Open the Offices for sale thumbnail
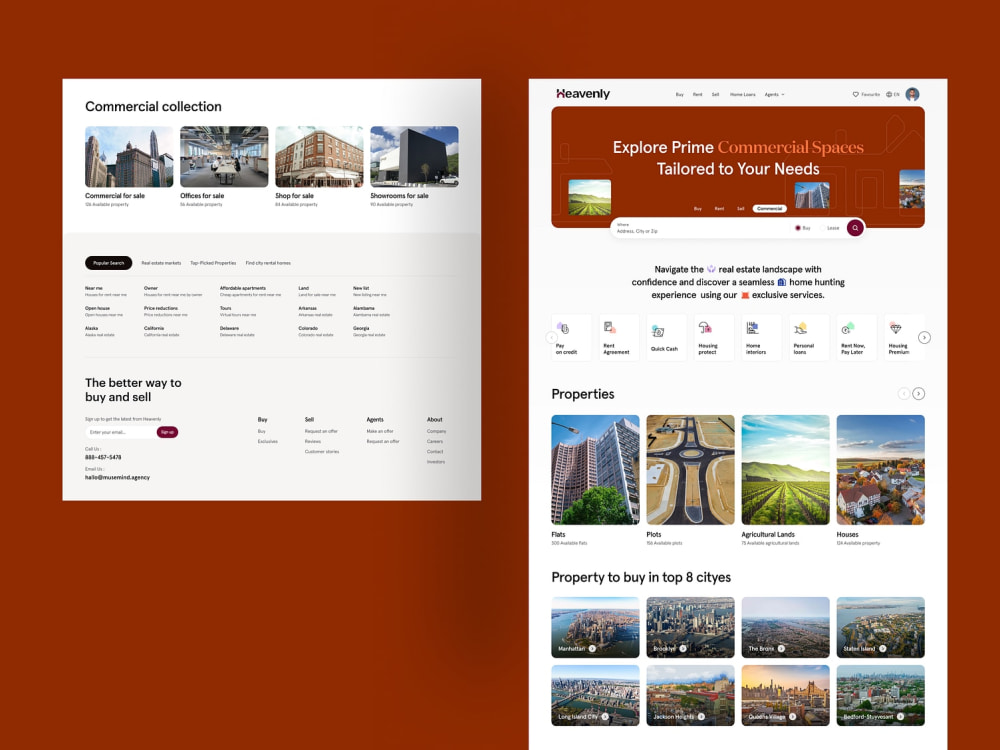 pos(224,156)
